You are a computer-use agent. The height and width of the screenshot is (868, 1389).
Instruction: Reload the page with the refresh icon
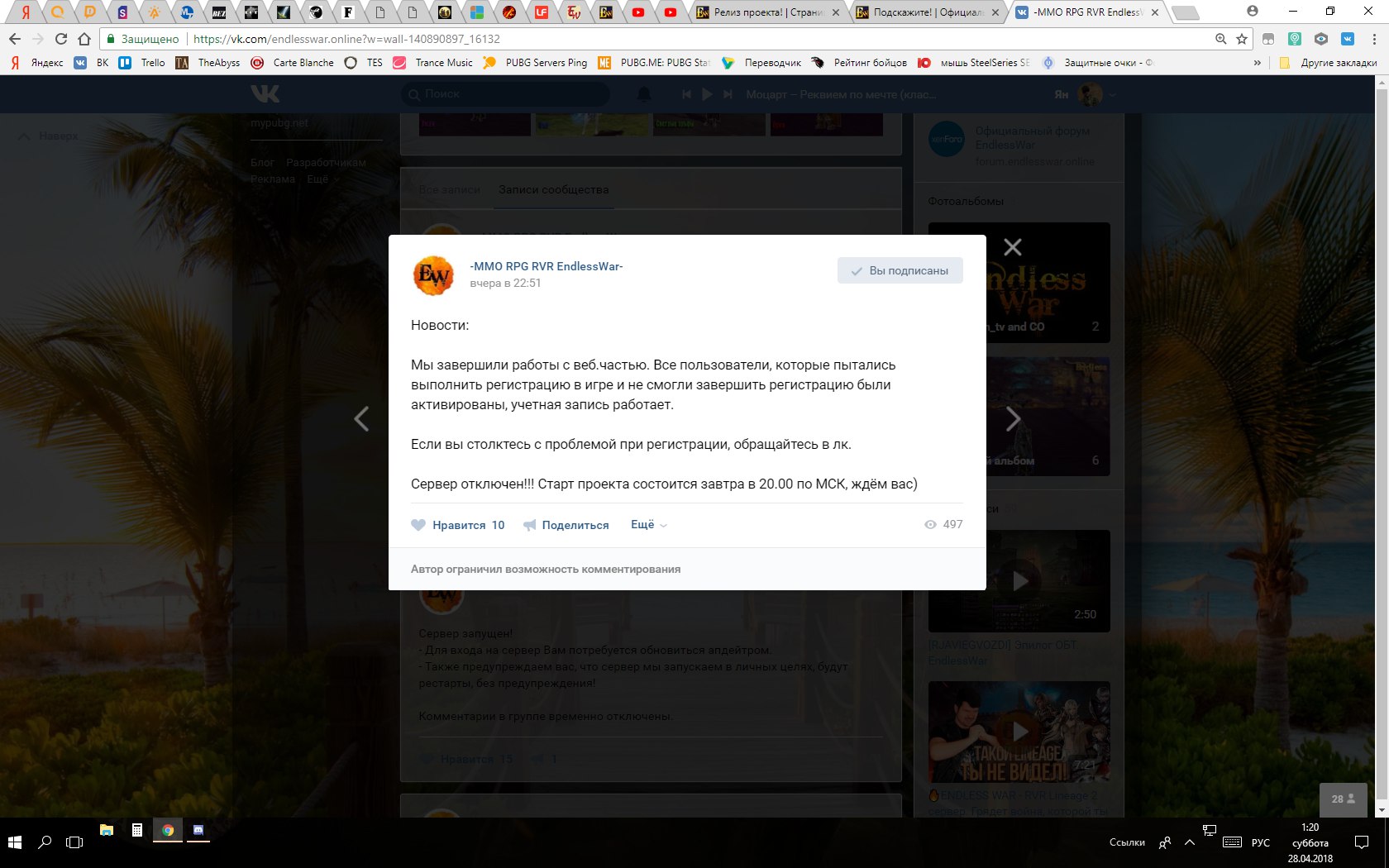60,39
